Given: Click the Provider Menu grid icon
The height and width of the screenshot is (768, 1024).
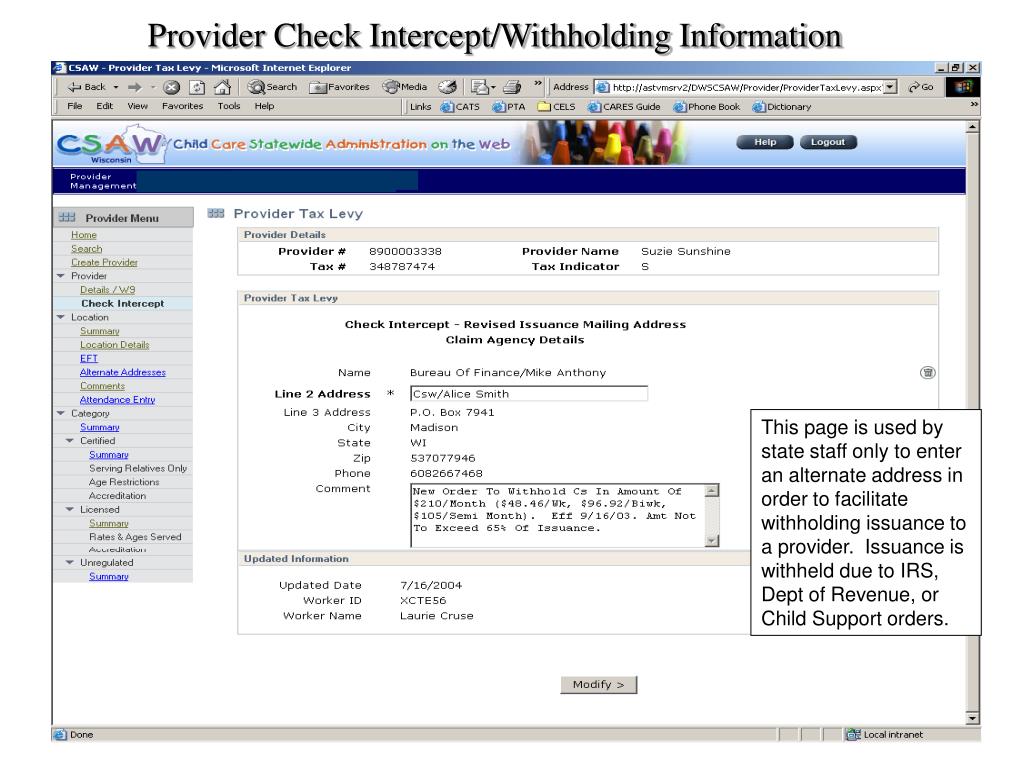Looking at the screenshot, I should pos(67,217).
